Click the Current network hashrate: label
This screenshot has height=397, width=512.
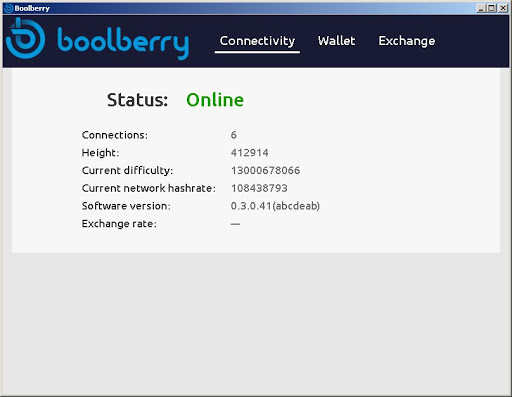click(149, 188)
